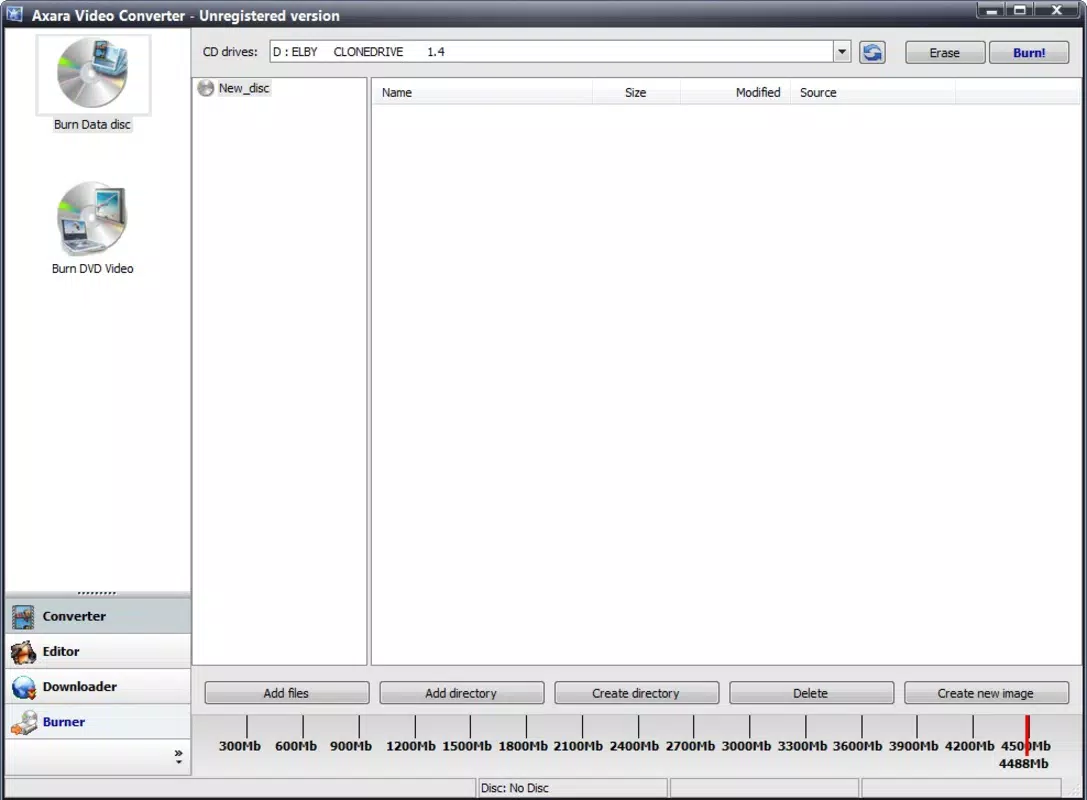The image size is (1087, 800).
Task: Click the Editor section icon
Action: pos(24,652)
